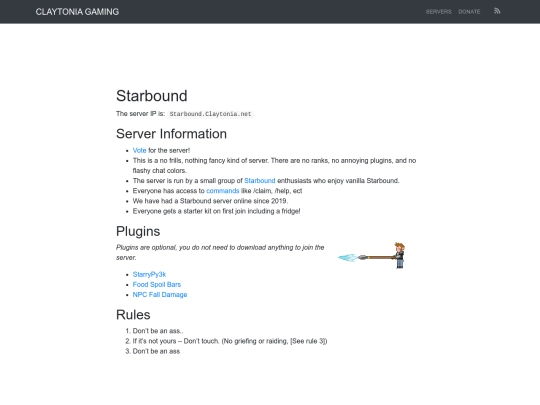Go to the Donate page
Screen dimensions: 540x405
pyautogui.click(x=469, y=12)
